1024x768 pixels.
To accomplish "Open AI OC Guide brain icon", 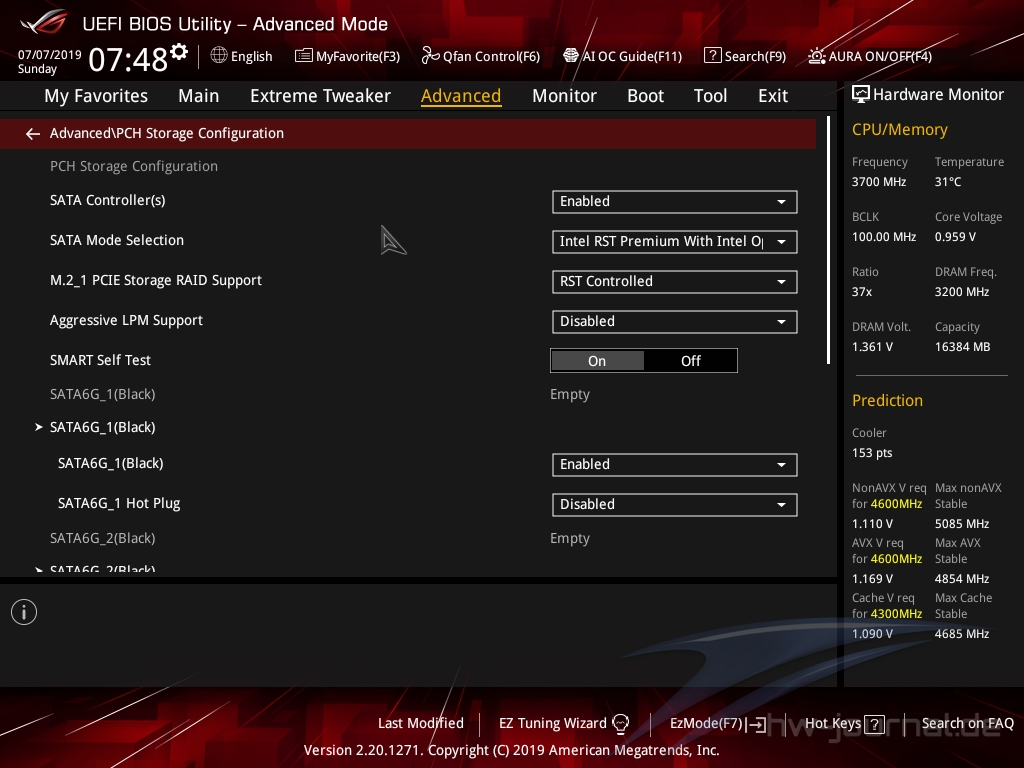I will coord(571,56).
